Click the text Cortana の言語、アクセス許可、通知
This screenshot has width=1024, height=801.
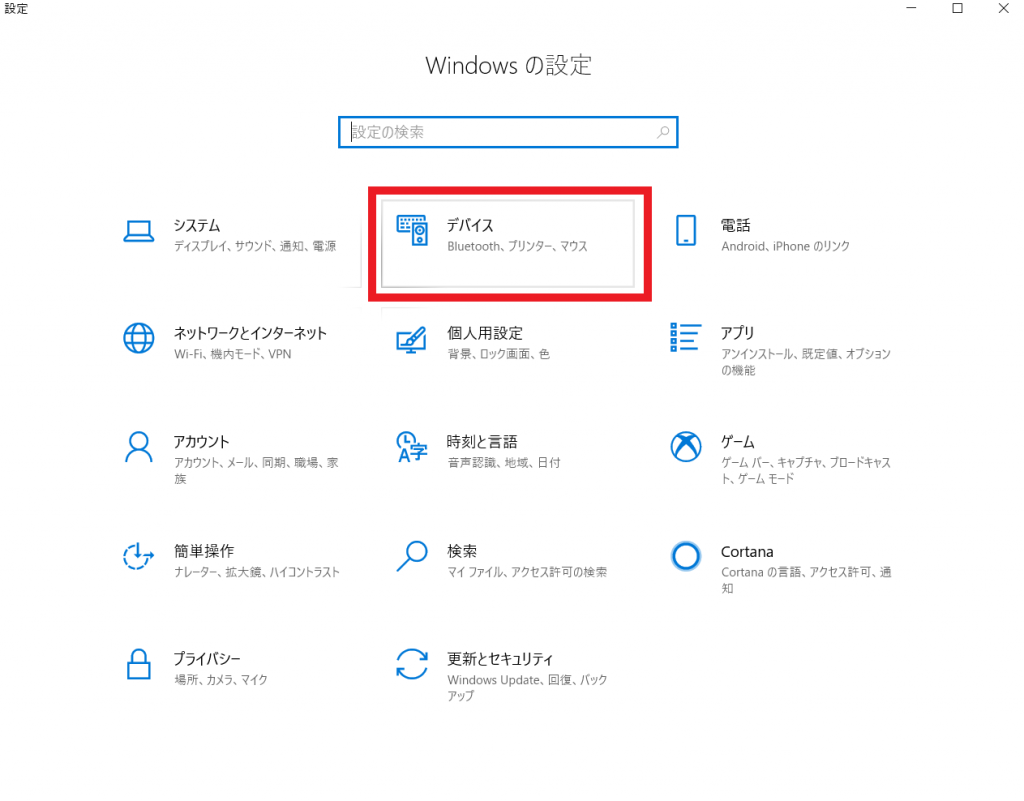(x=806, y=580)
